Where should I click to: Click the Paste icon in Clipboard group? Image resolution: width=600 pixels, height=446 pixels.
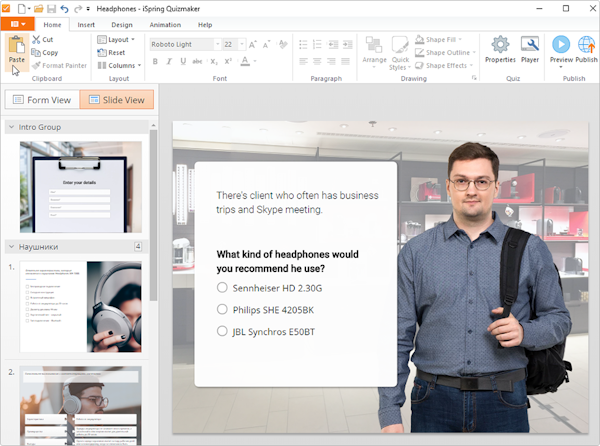coord(16,46)
